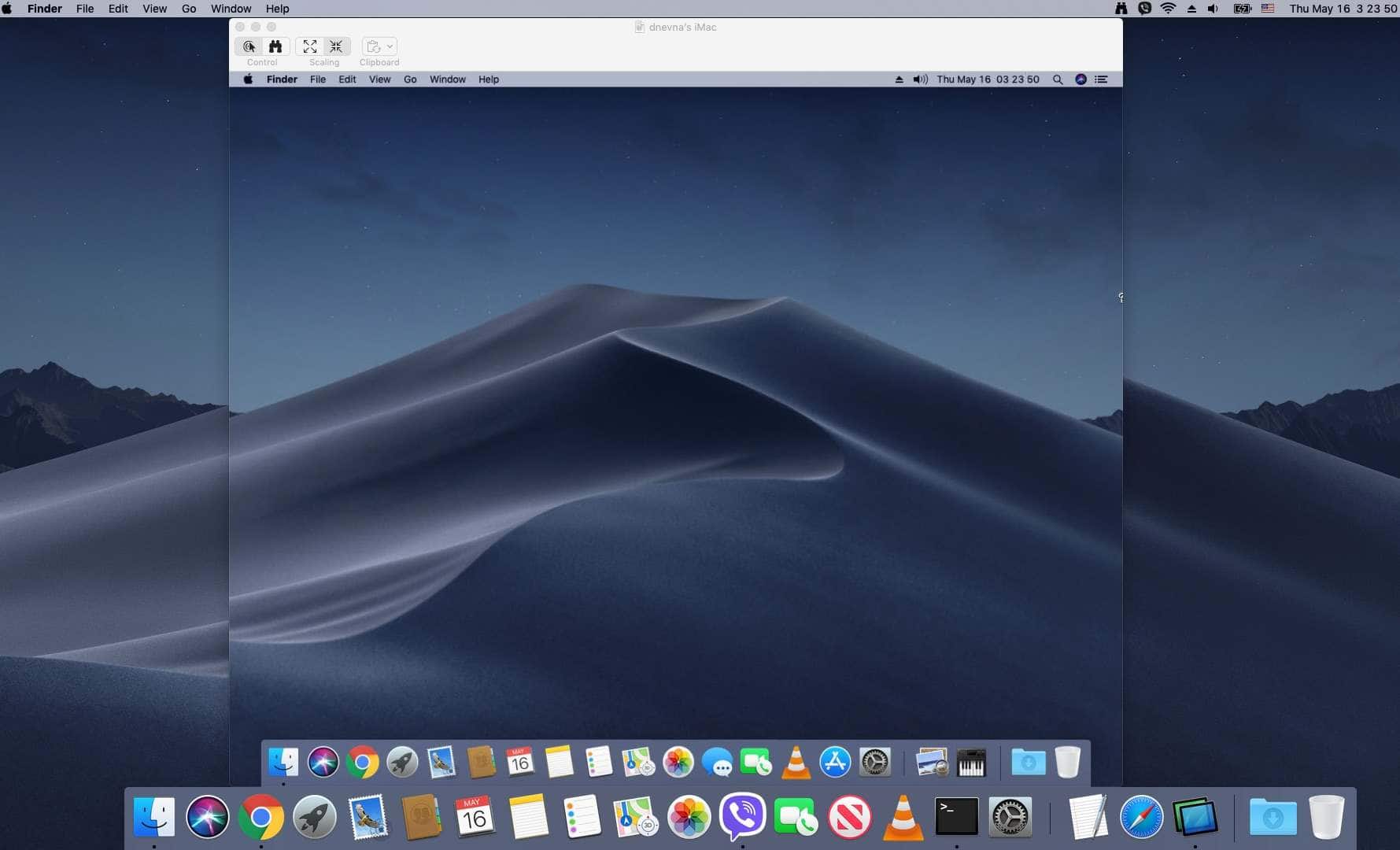Open Window menu in the remote menu bar
The width and height of the screenshot is (1400, 850).
click(448, 79)
